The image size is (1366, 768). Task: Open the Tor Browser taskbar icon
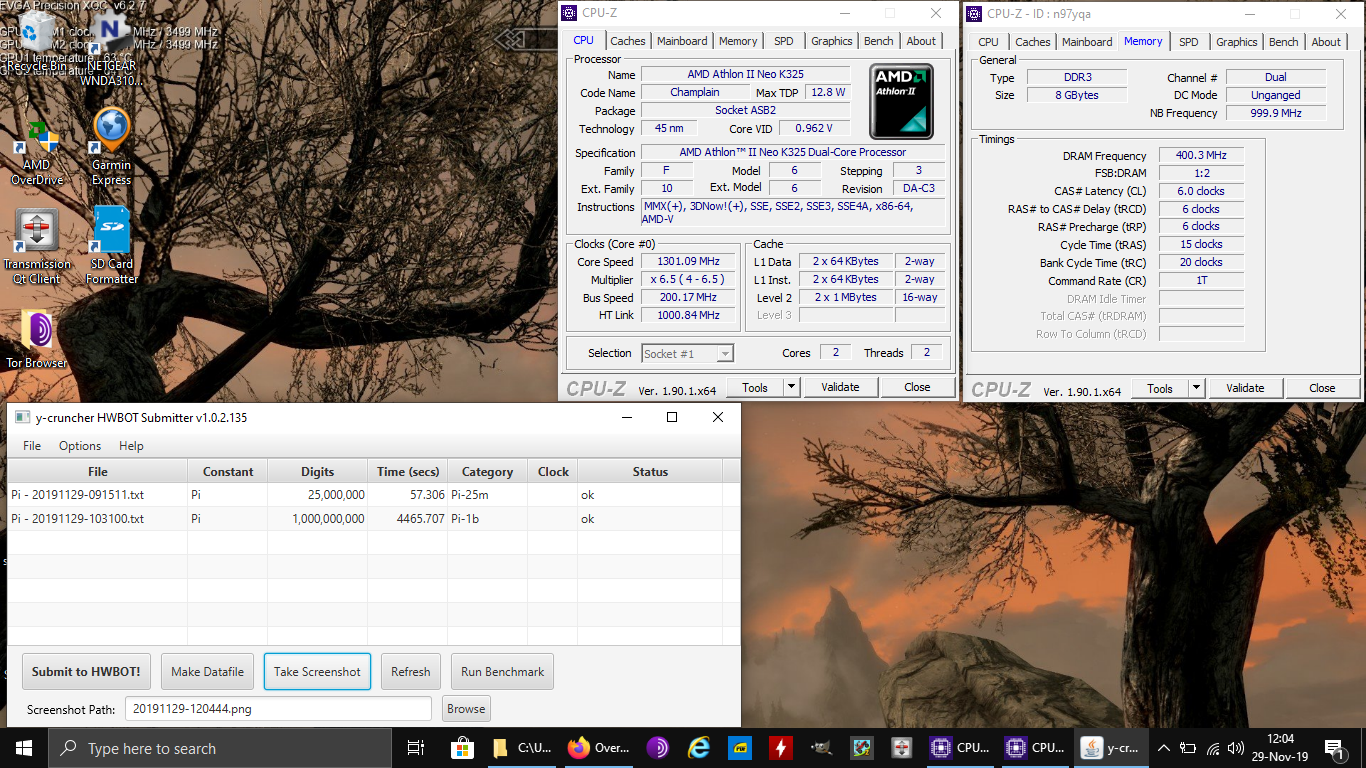coord(657,748)
